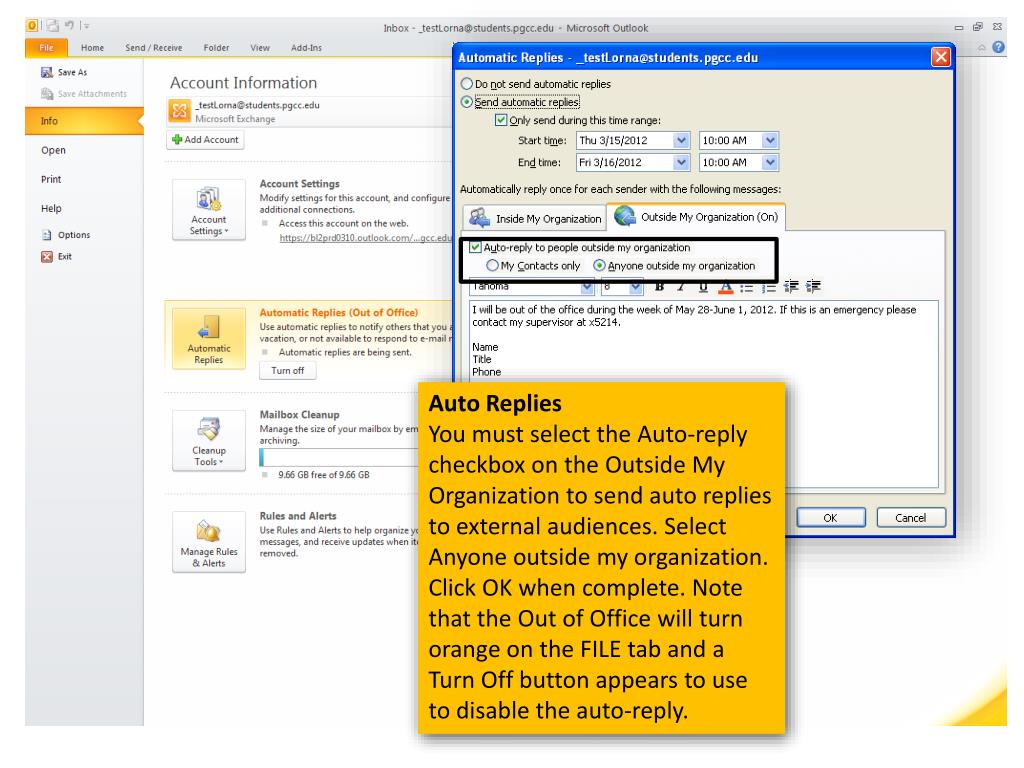Click Turn off automatic replies button
1024x768 pixels.
click(287, 370)
